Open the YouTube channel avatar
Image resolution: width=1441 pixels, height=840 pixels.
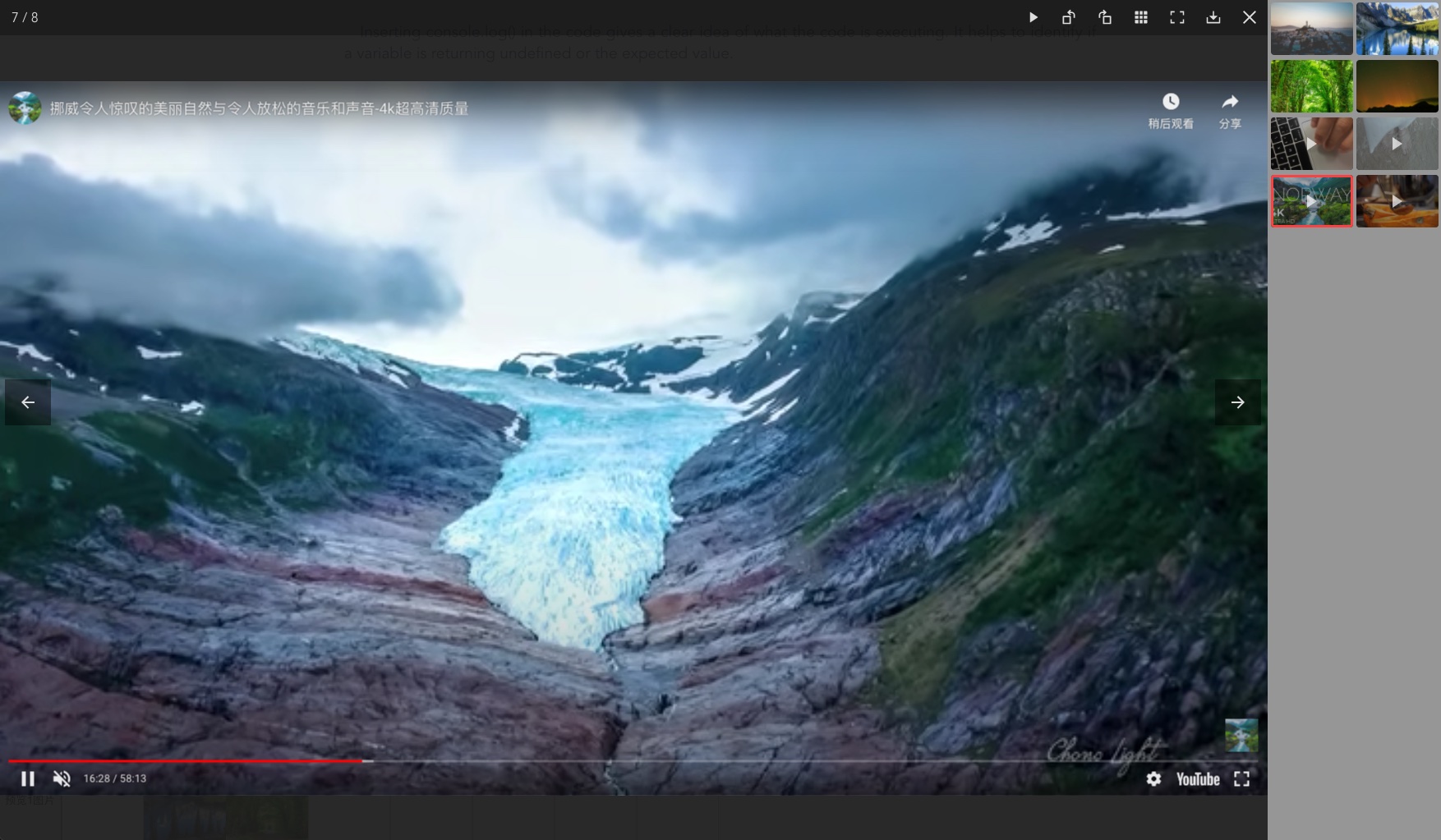(x=25, y=108)
